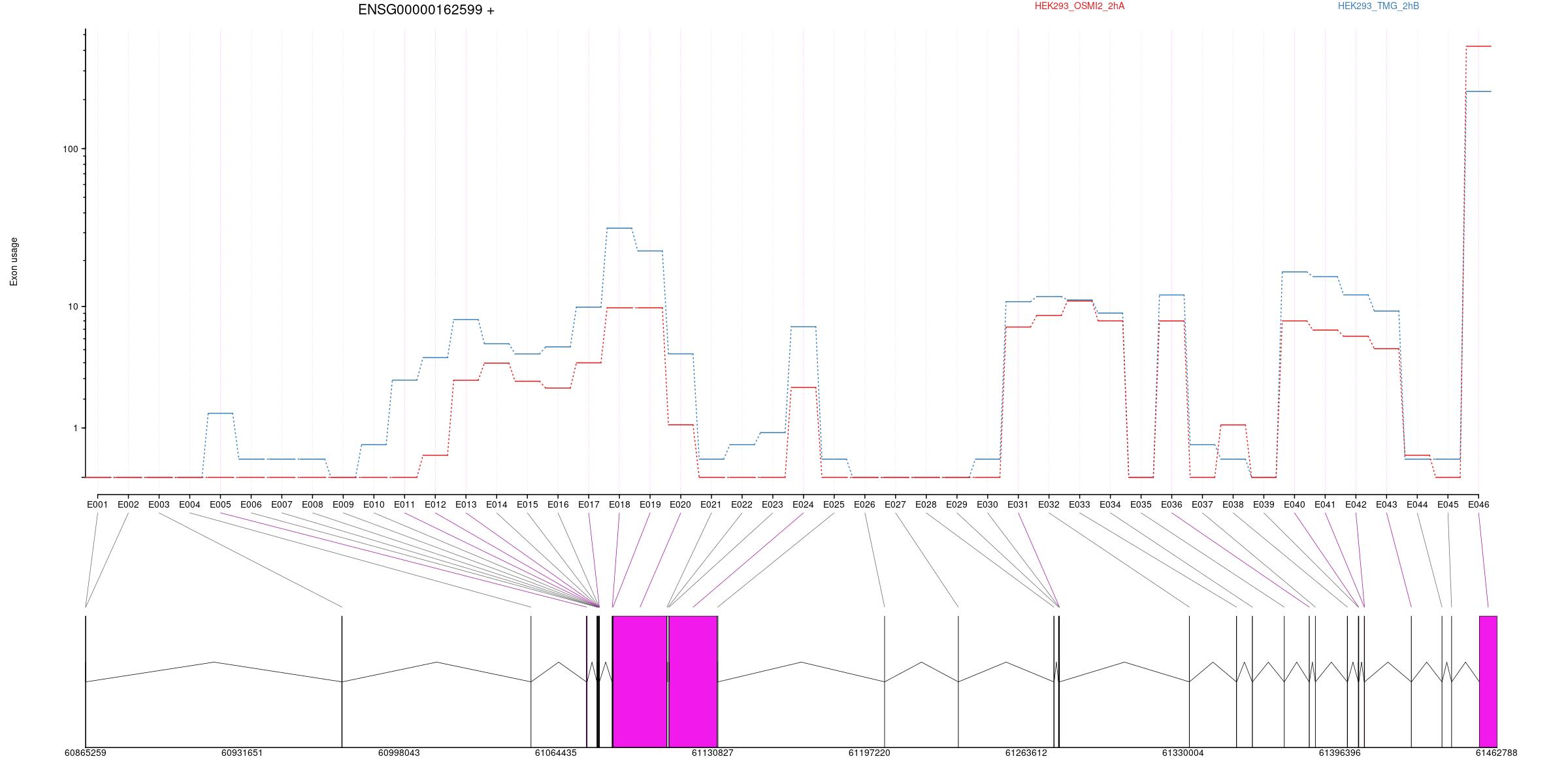Viewport: 1568px width, 784px height.
Task: Select exon label E035
Action: 1141,504
